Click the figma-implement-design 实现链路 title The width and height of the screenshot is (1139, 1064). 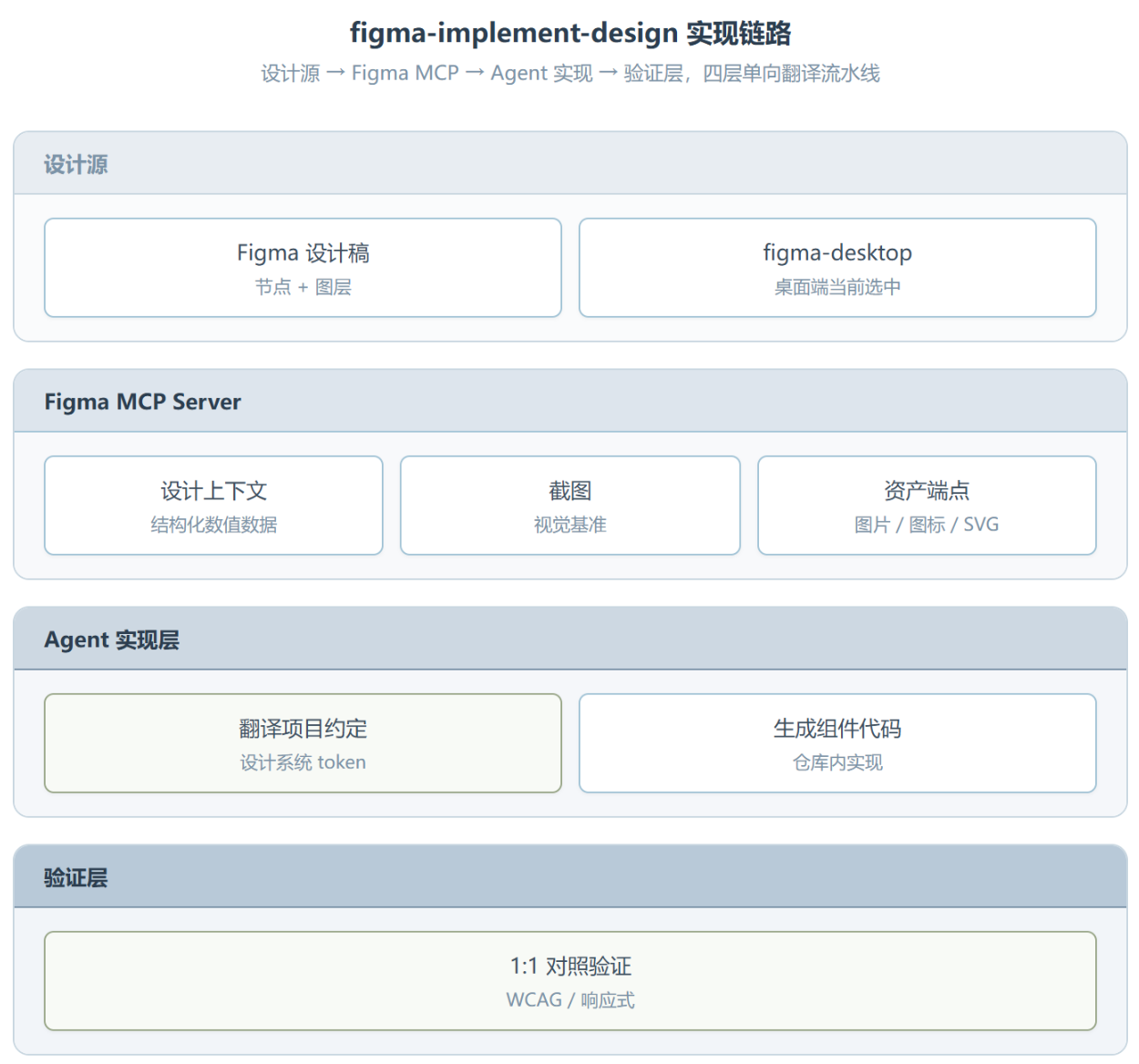click(x=570, y=33)
